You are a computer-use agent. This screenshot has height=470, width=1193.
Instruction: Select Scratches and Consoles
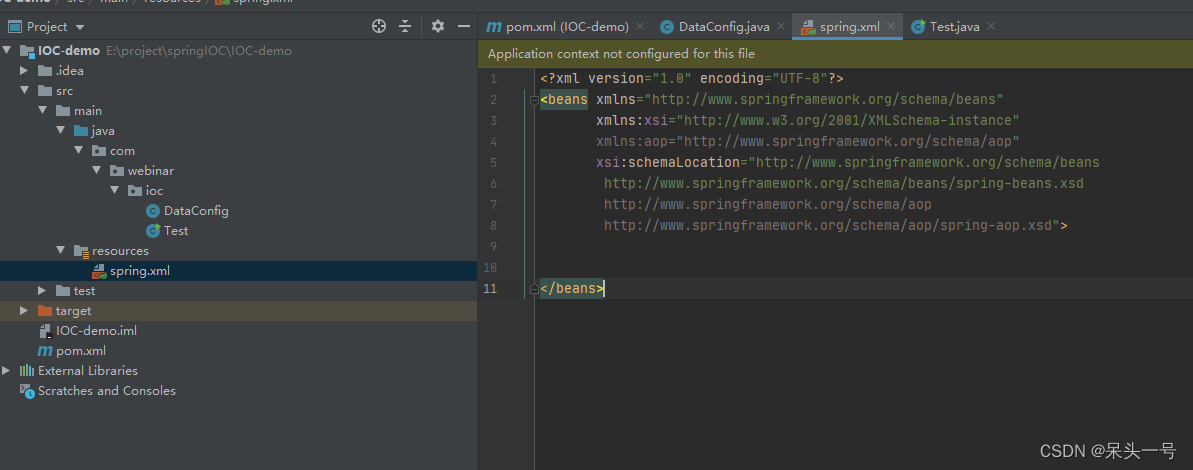point(107,390)
